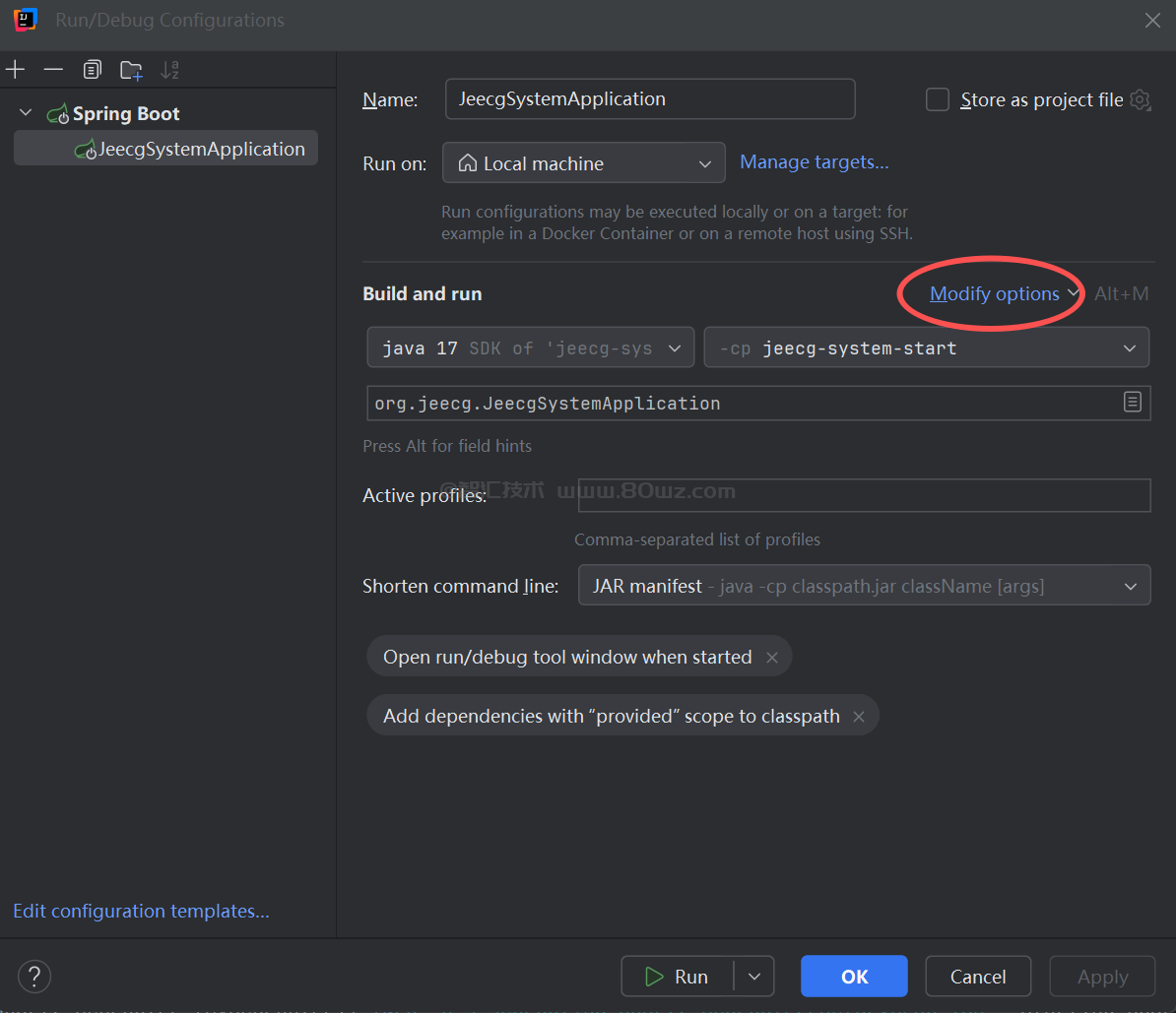The height and width of the screenshot is (1013, 1176).
Task: Open project file storage settings gear
Action: tap(1140, 99)
